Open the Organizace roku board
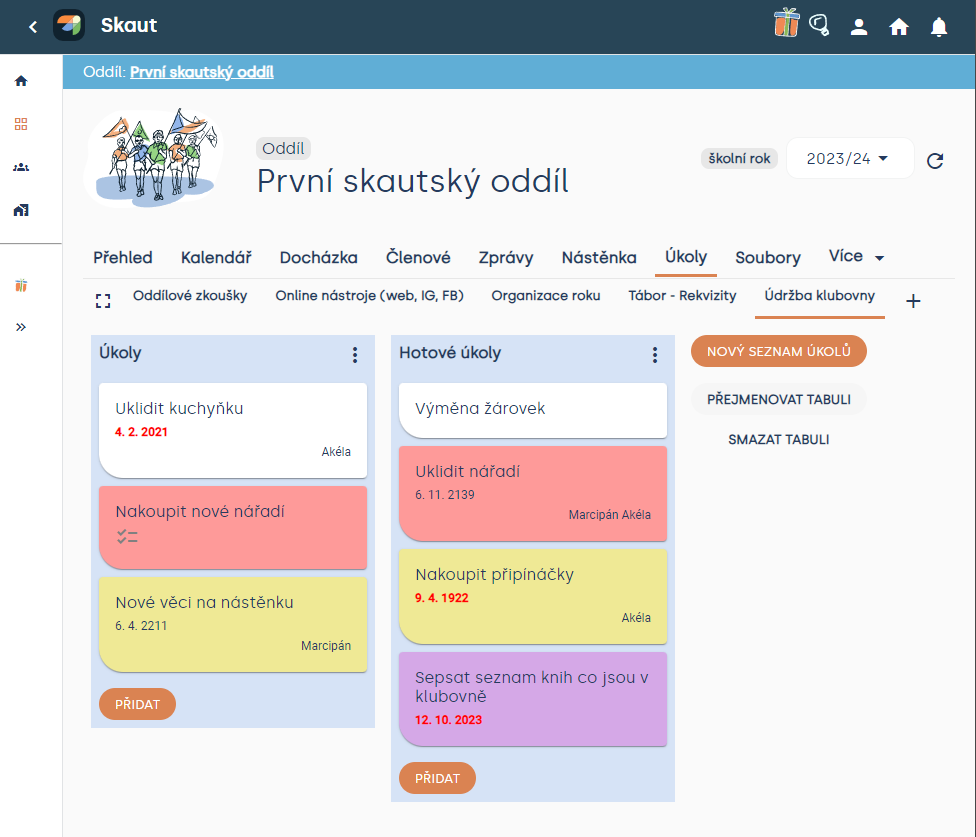Screen dimensions: 976x837 click(546, 296)
